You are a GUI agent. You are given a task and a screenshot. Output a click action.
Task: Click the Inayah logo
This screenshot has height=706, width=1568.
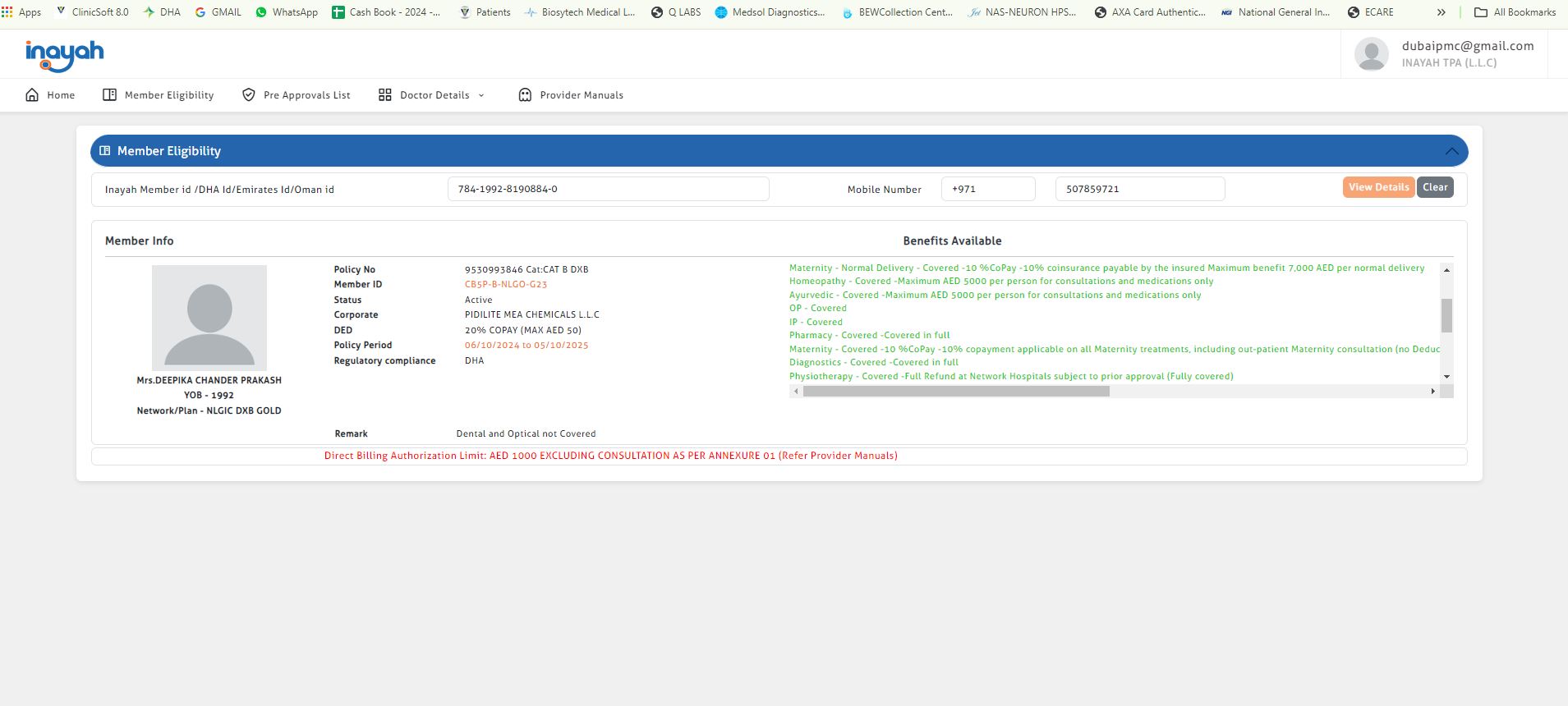tap(64, 55)
